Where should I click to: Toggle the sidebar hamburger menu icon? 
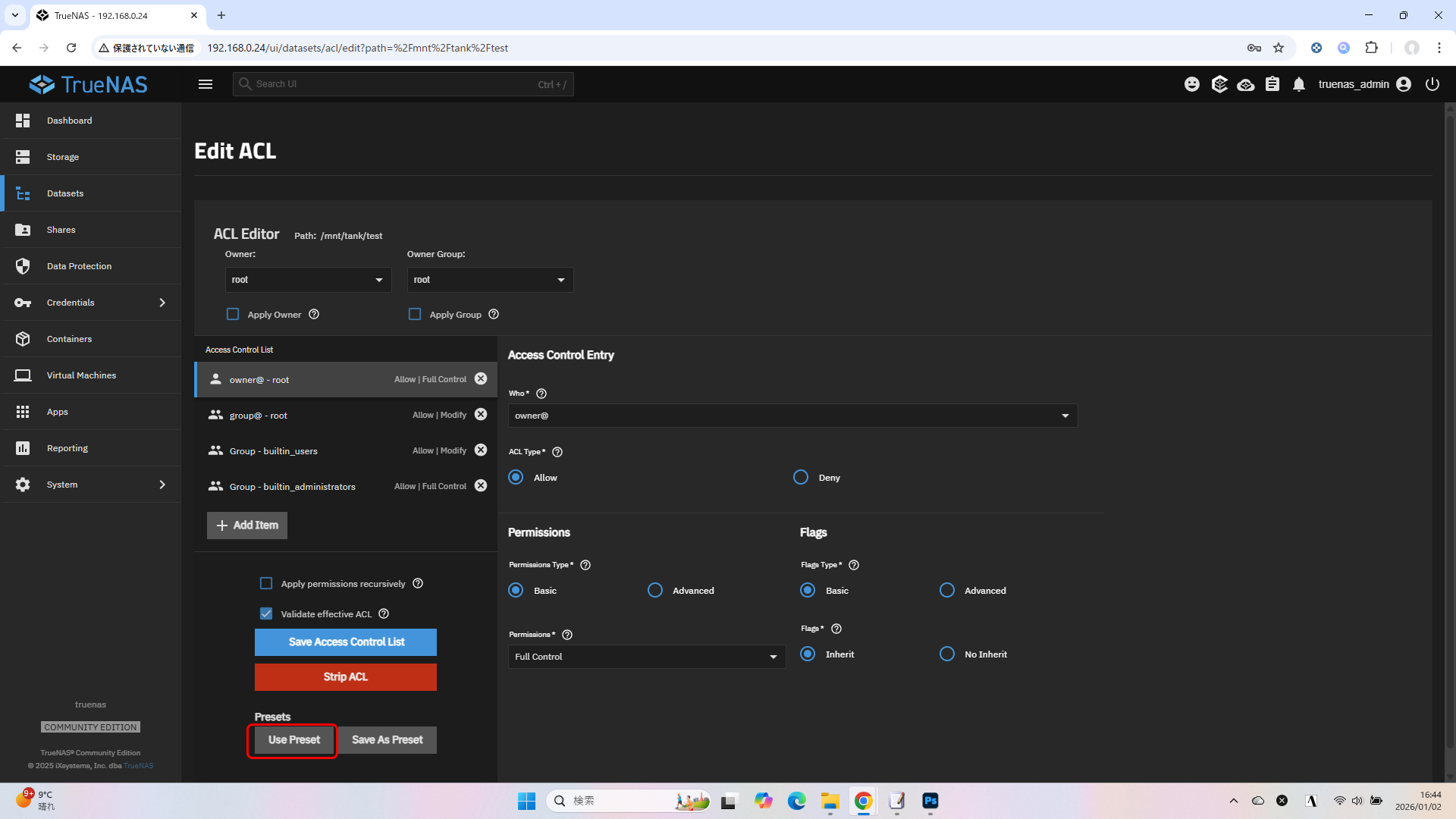[x=206, y=84]
